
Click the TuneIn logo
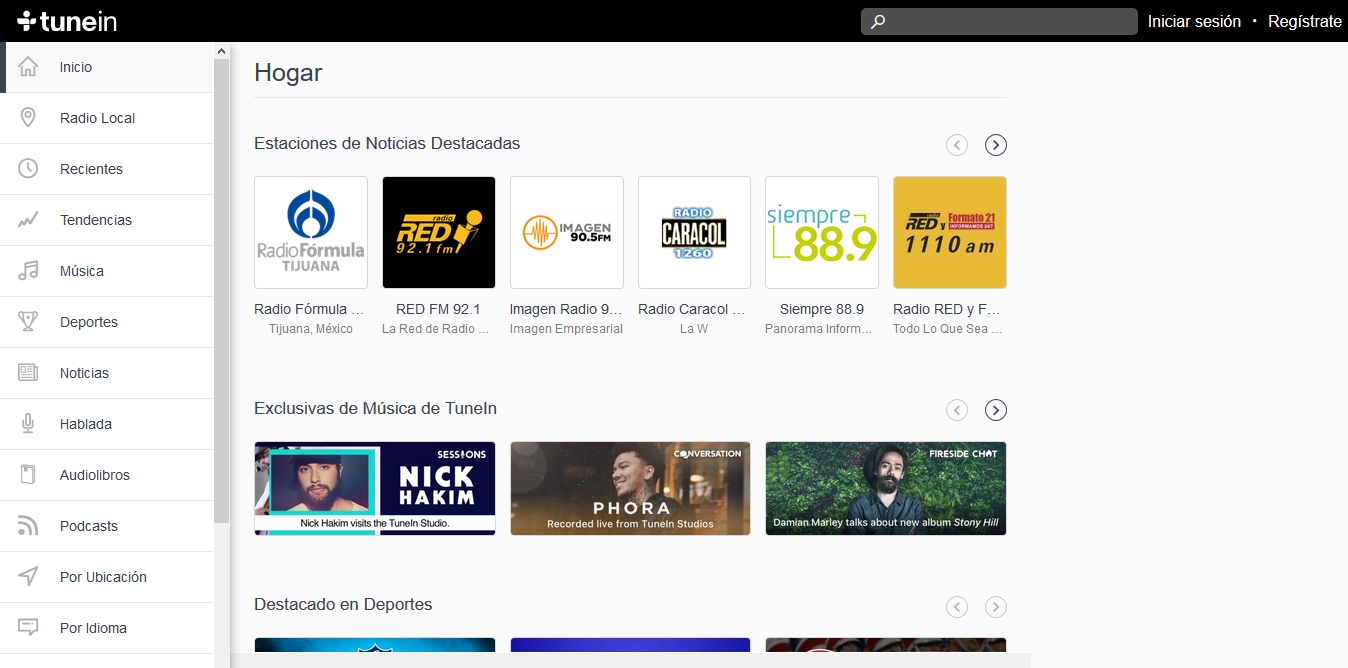(x=66, y=21)
